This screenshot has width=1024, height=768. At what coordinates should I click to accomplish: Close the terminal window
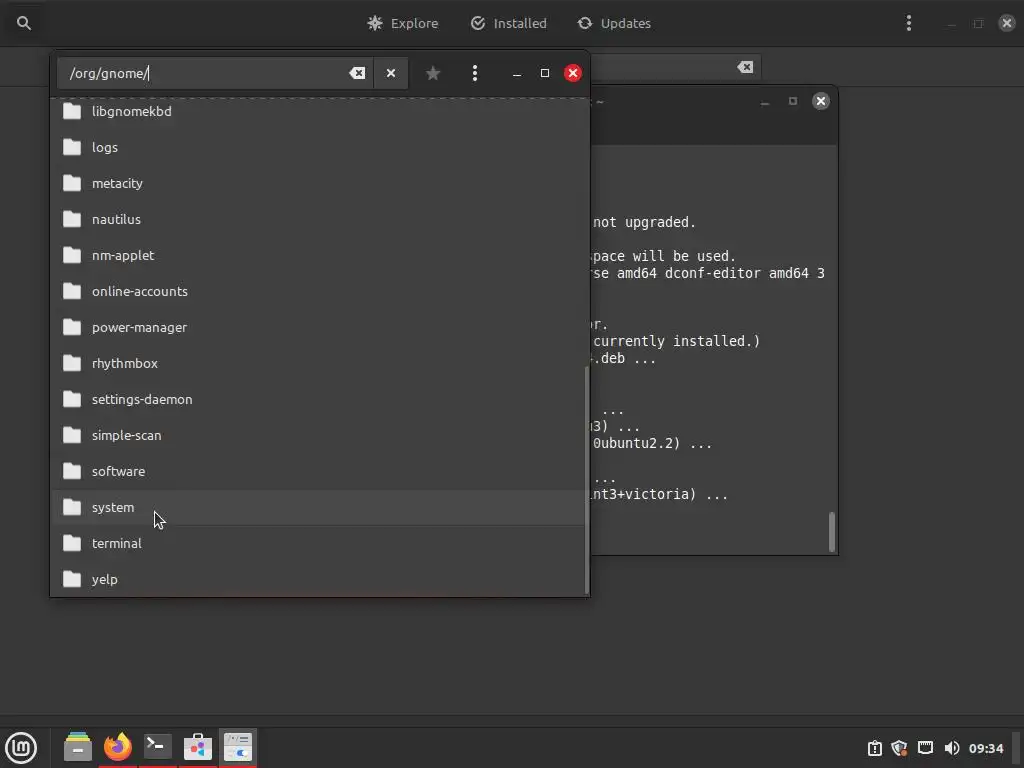point(821,101)
